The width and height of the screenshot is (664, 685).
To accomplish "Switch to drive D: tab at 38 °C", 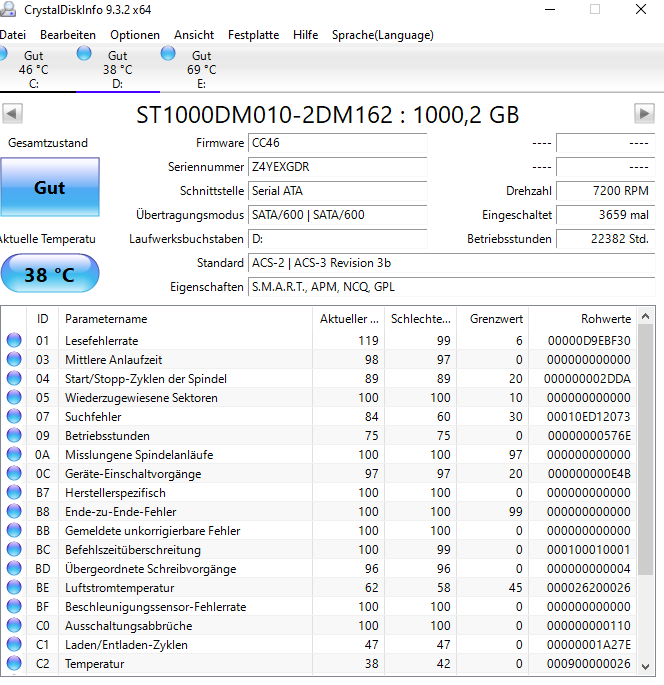I will pos(118,69).
